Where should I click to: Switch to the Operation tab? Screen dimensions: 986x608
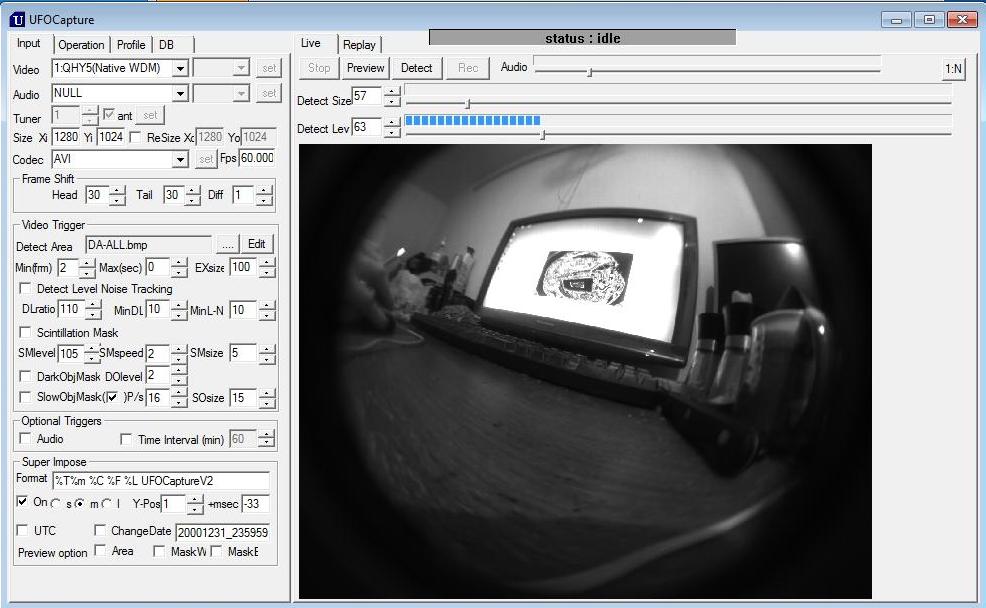point(81,45)
